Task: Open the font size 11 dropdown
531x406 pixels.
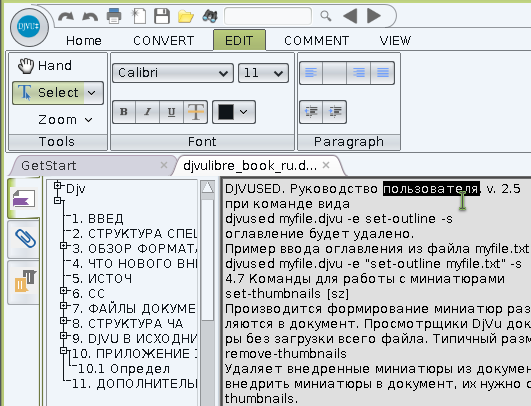Action: [x=263, y=73]
